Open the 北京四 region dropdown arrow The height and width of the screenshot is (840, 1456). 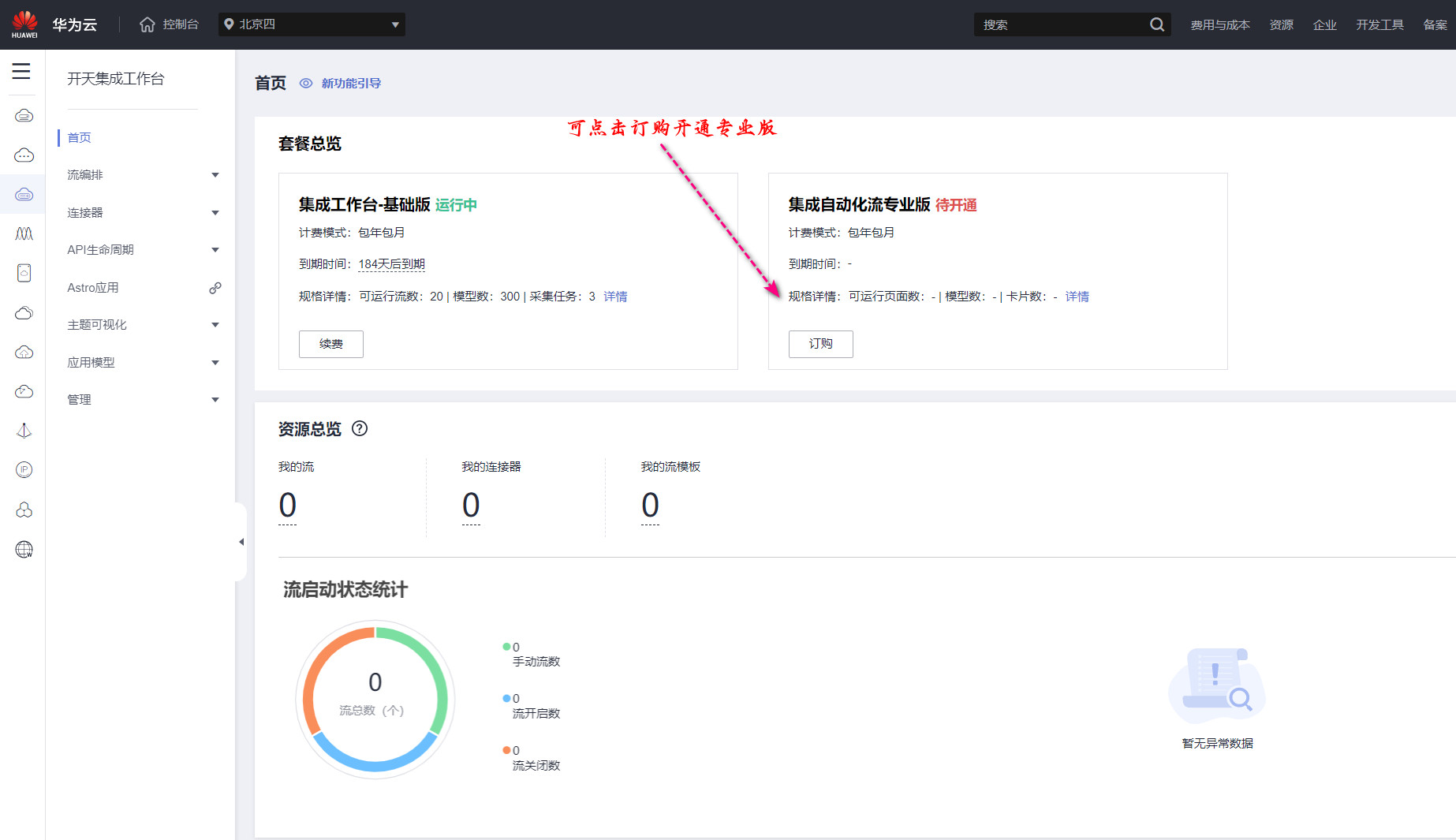(395, 24)
